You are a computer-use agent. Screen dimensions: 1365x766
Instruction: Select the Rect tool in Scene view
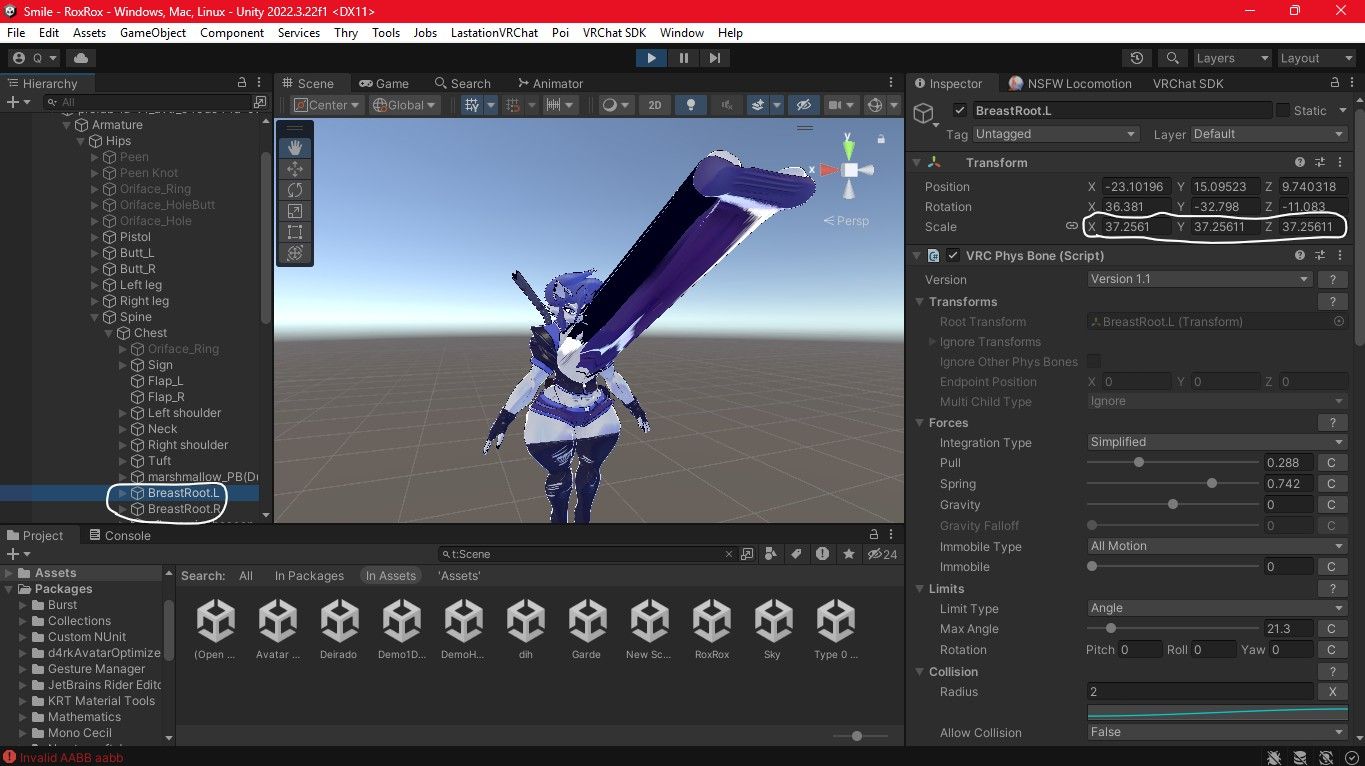tap(295, 232)
